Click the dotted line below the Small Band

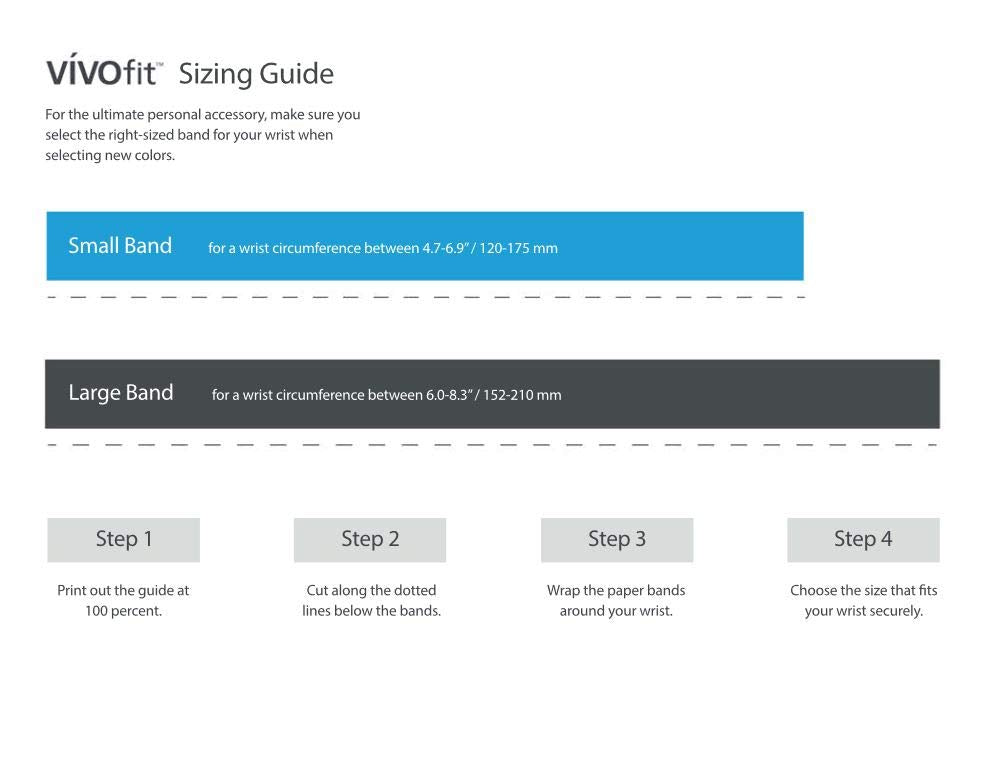tap(426, 297)
